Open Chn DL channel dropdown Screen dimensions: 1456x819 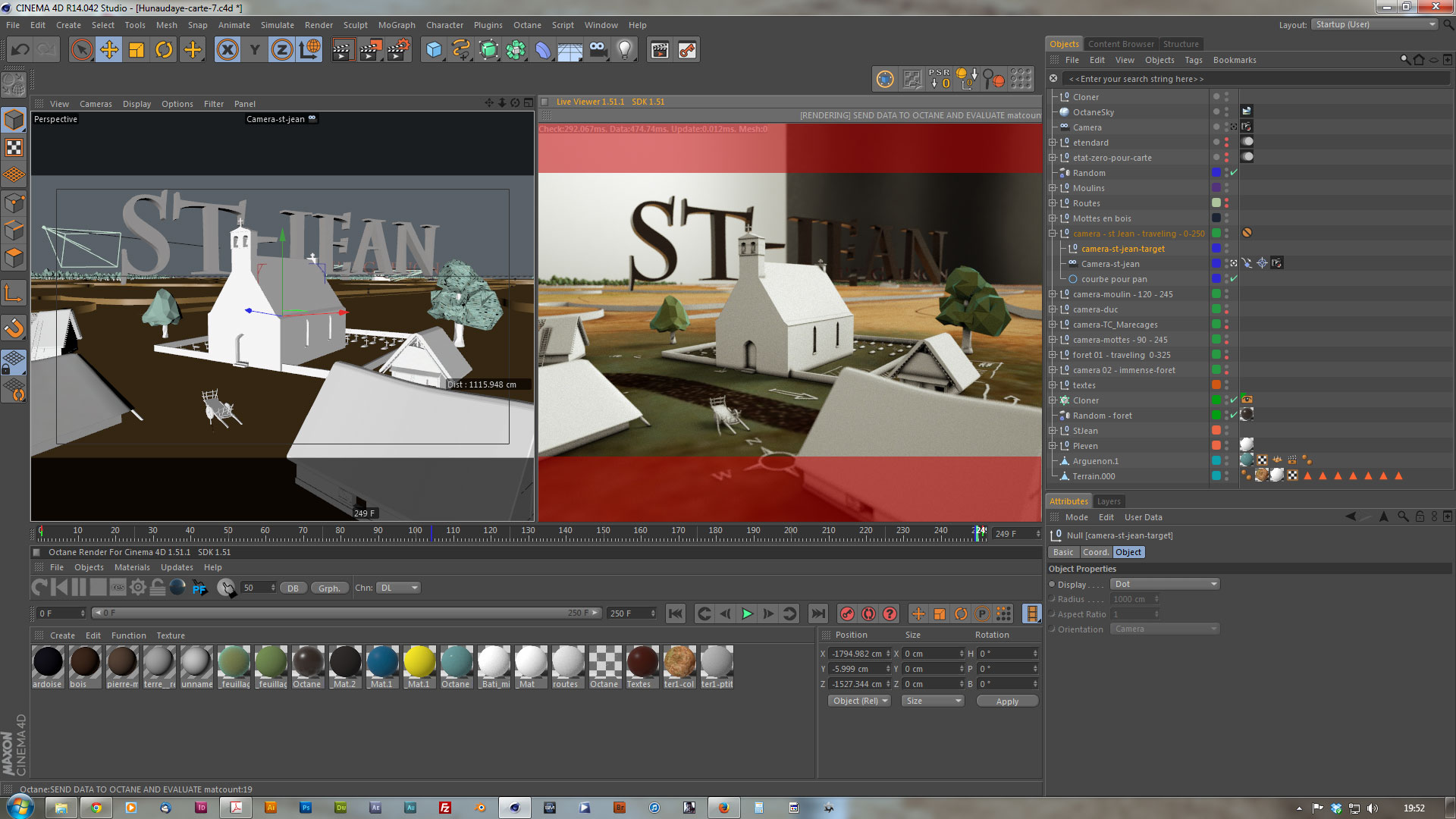(399, 588)
